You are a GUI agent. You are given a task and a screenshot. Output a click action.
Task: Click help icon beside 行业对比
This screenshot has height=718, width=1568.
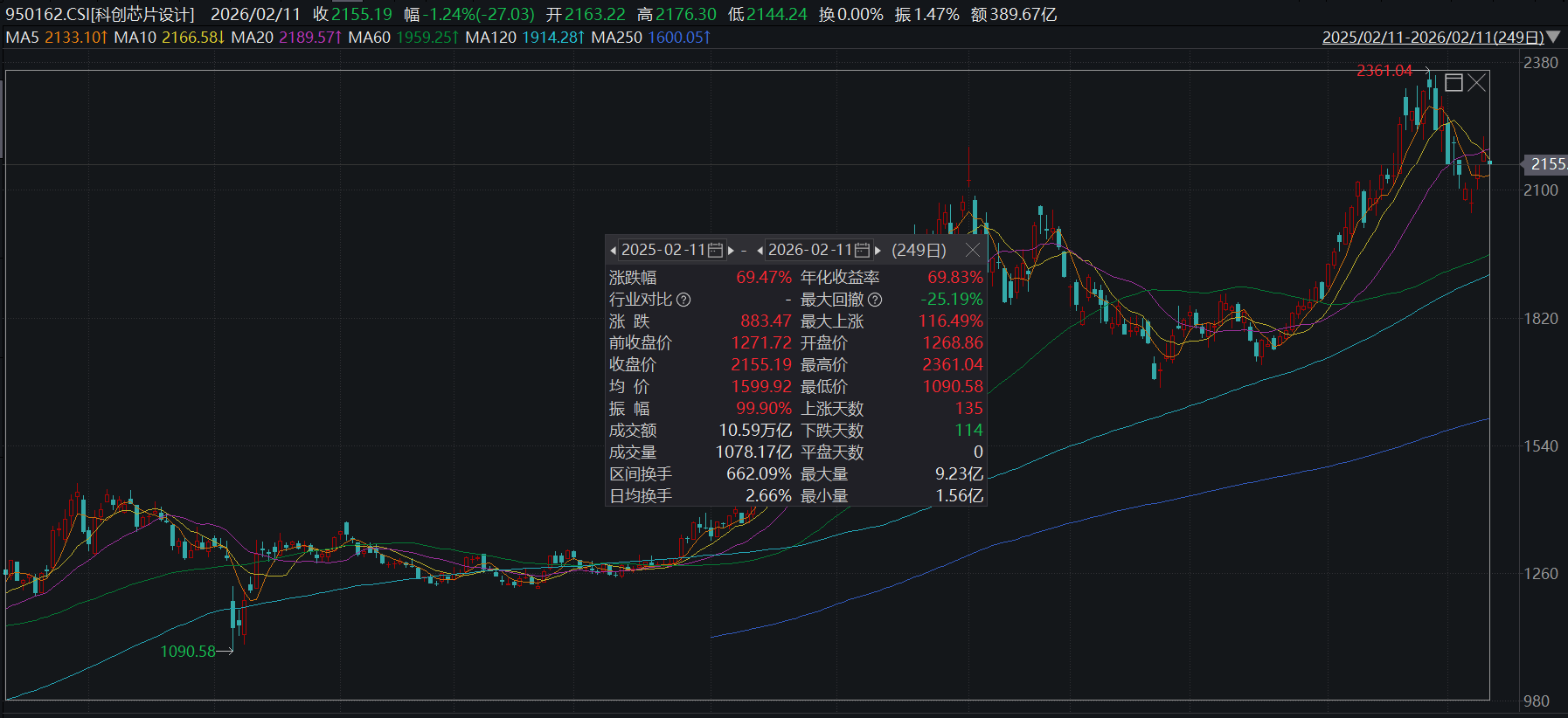pyautogui.click(x=683, y=300)
